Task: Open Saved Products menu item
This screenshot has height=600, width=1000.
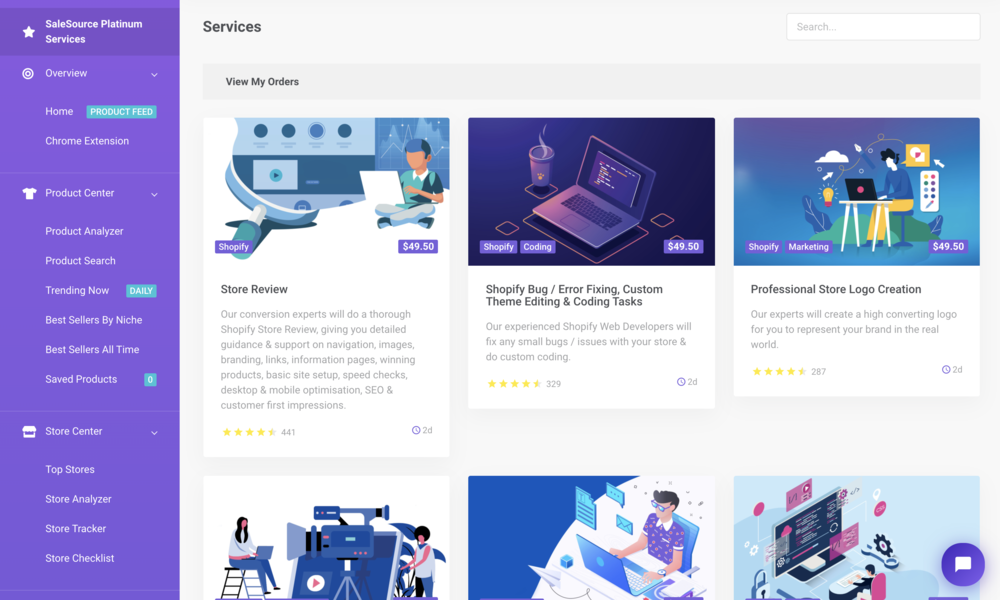Action: point(81,379)
